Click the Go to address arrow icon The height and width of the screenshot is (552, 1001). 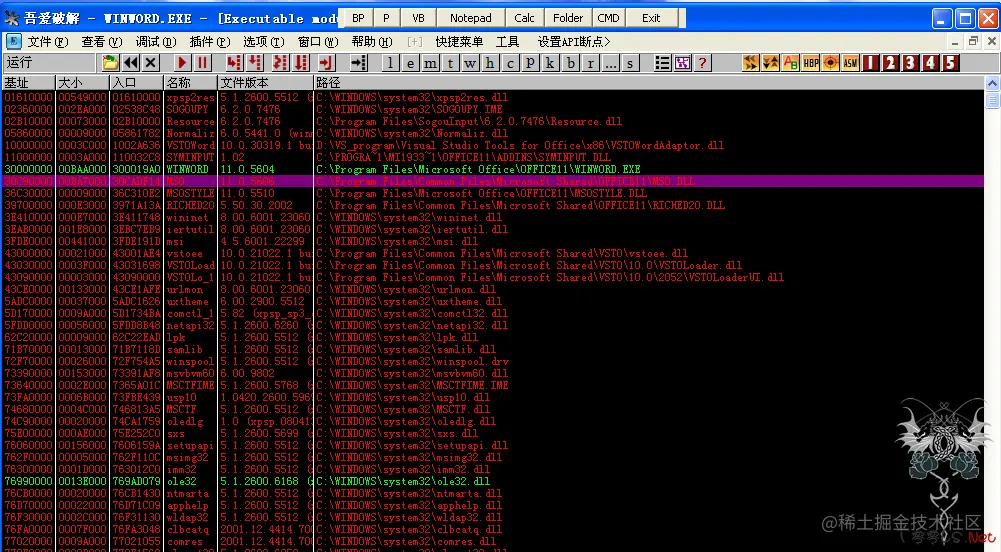[x=359, y=63]
